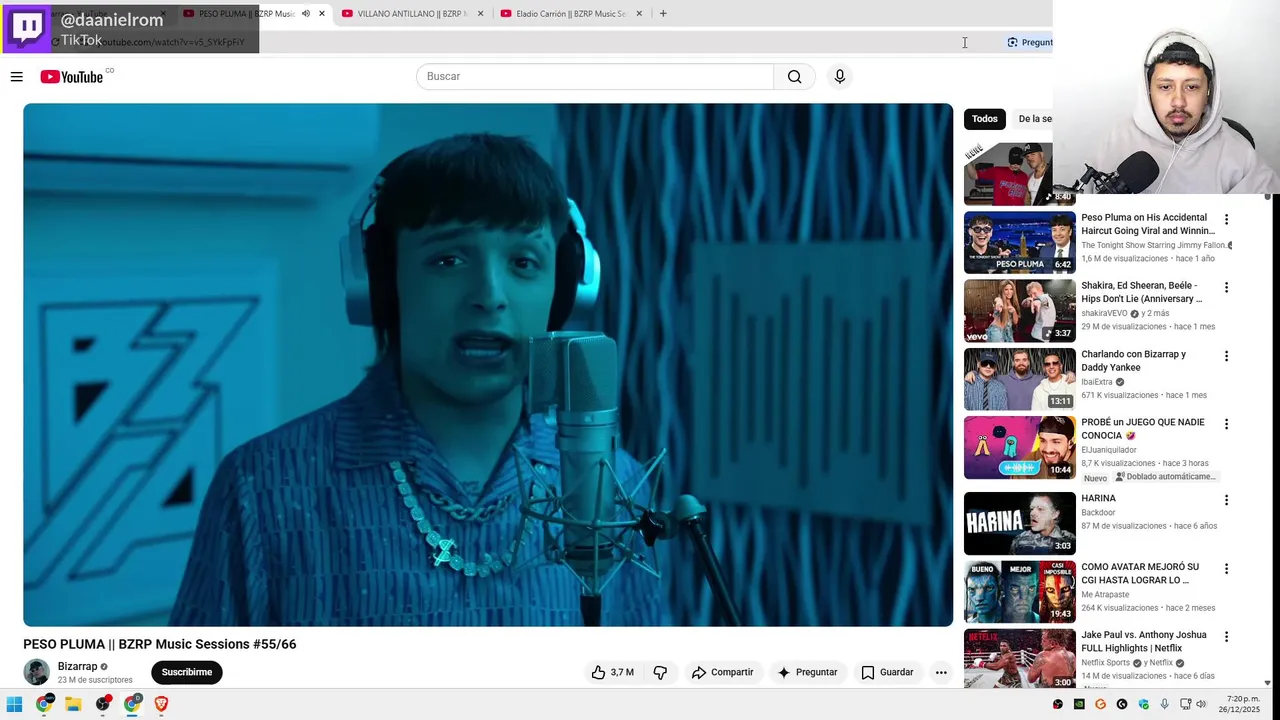Like the video with 3,7 M likes
1280x720 pixels.
pyautogui.click(x=612, y=672)
